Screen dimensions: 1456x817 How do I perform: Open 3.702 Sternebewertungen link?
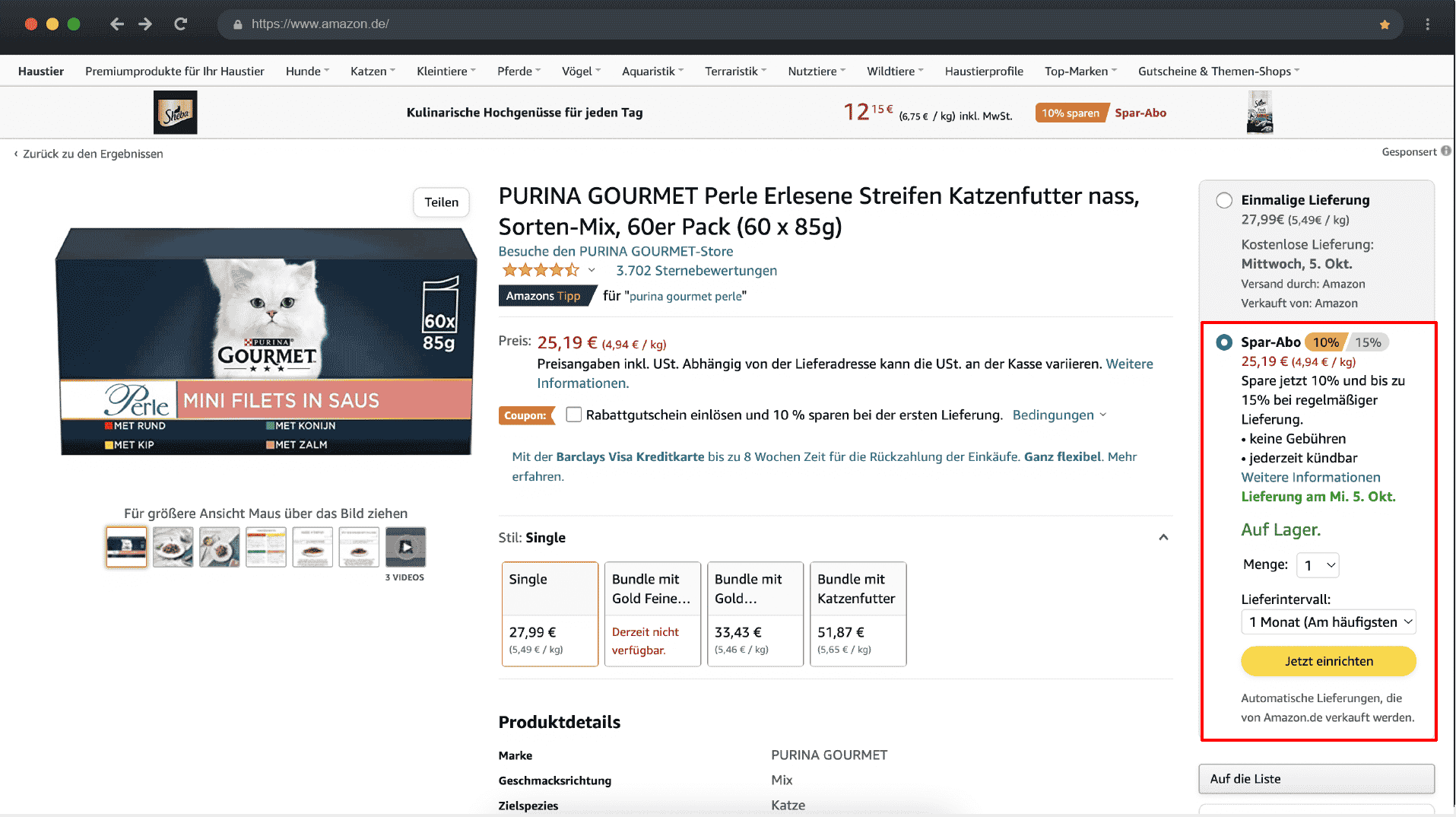696,270
